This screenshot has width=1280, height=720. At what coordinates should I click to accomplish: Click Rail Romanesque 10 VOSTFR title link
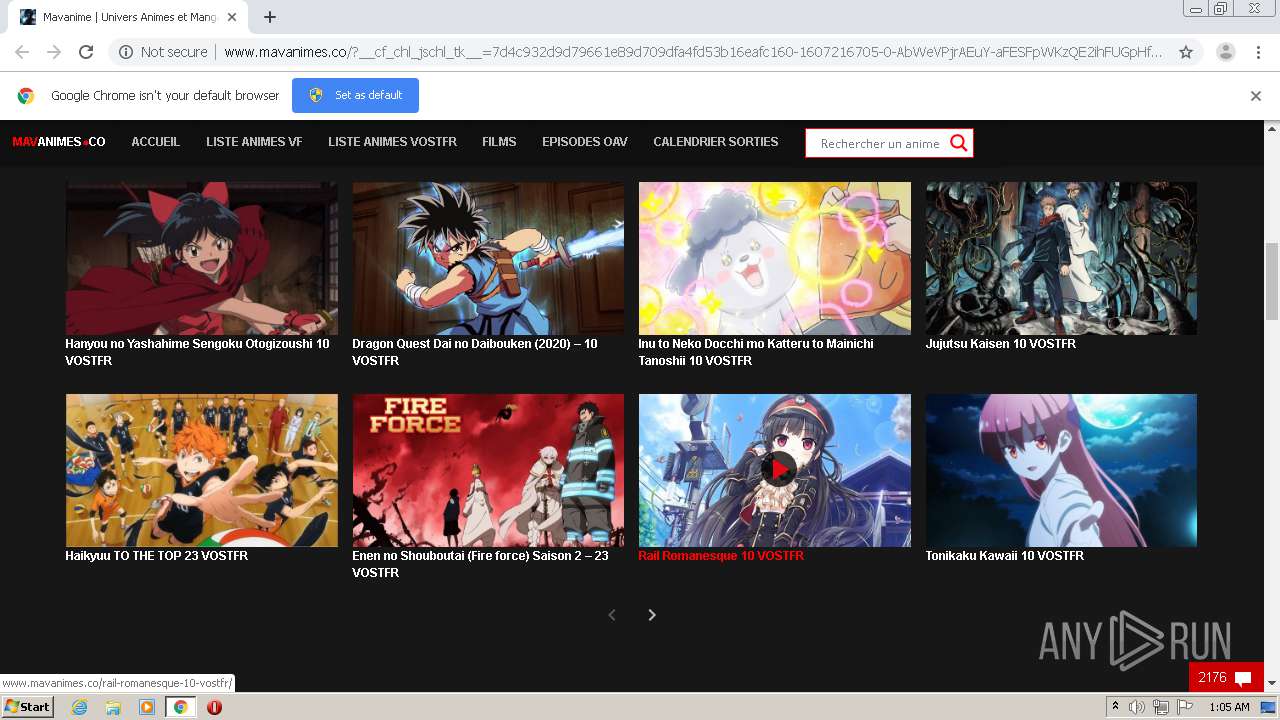tap(721, 556)
